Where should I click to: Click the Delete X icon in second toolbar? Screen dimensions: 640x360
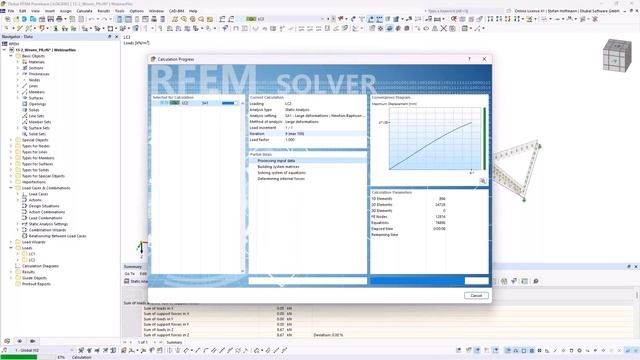click(x=443, y=29)
